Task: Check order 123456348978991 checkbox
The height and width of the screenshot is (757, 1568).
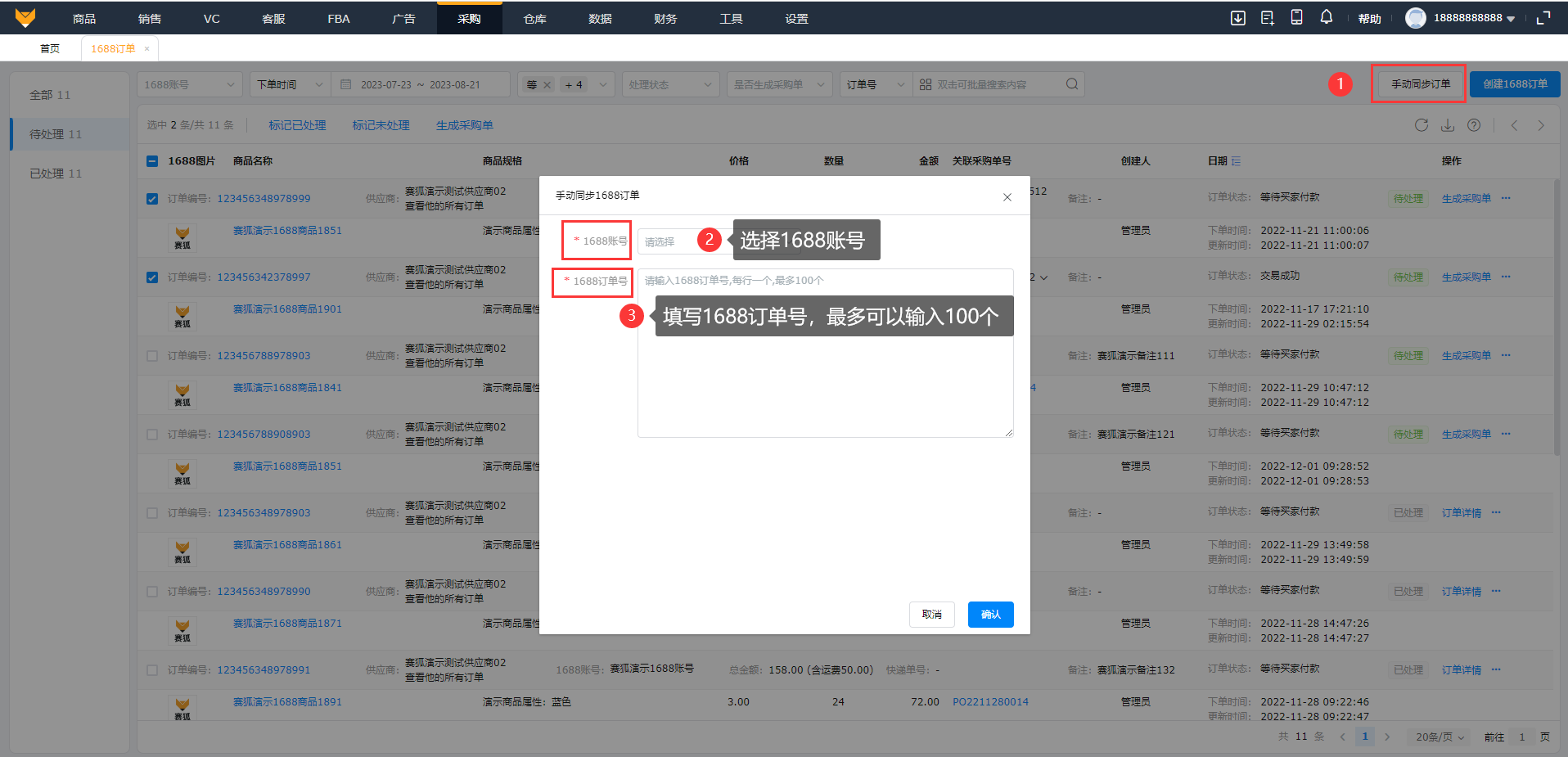Action: coord(152,669)
